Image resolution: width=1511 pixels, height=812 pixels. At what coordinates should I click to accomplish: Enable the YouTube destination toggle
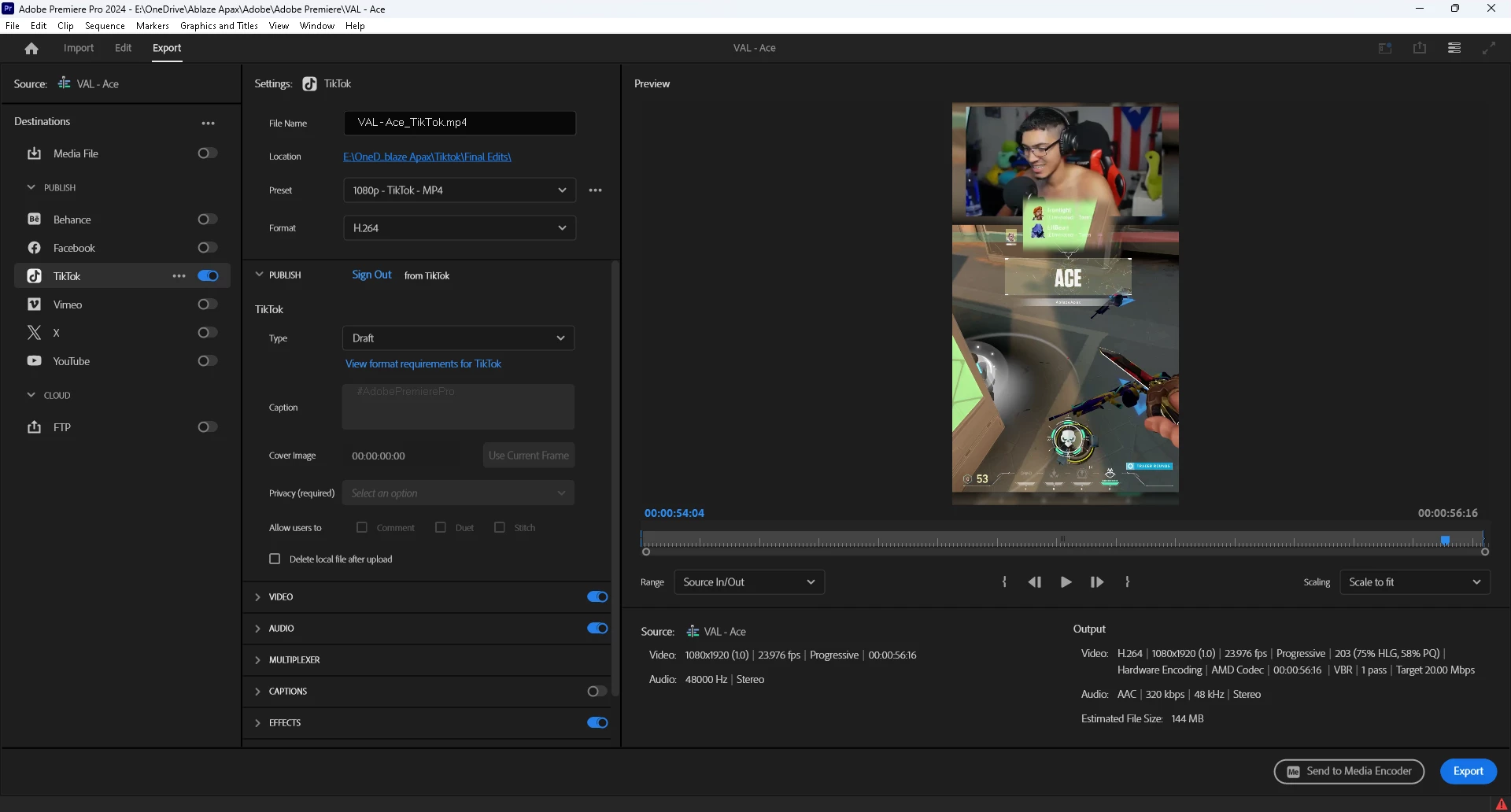point(208,361)
